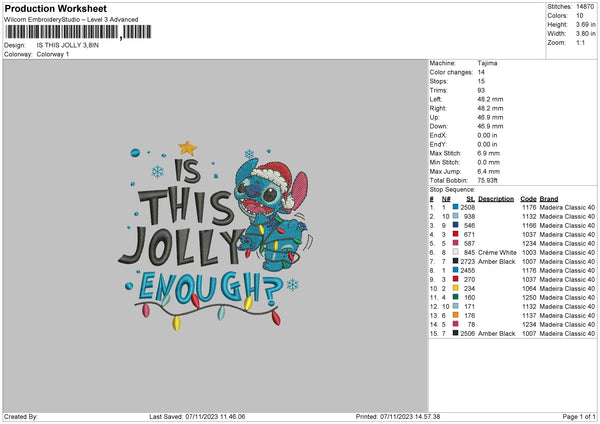Click the red swatch in stop row 9
Image resolution: width=600 pixels, height=424 pixels.
[455, 279]
